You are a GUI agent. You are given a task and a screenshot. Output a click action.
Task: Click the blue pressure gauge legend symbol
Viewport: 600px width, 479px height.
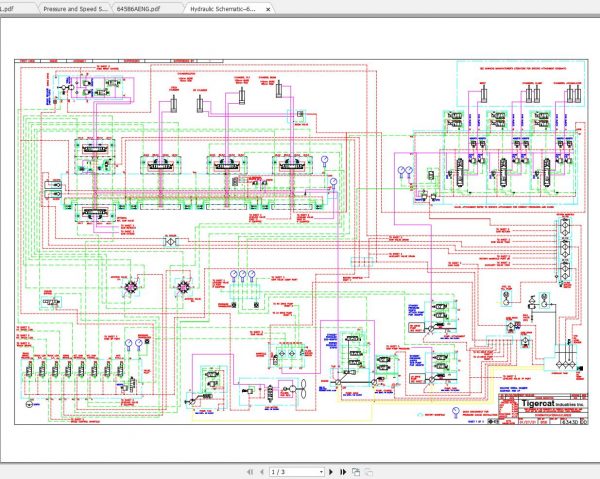tap(456, 412)
